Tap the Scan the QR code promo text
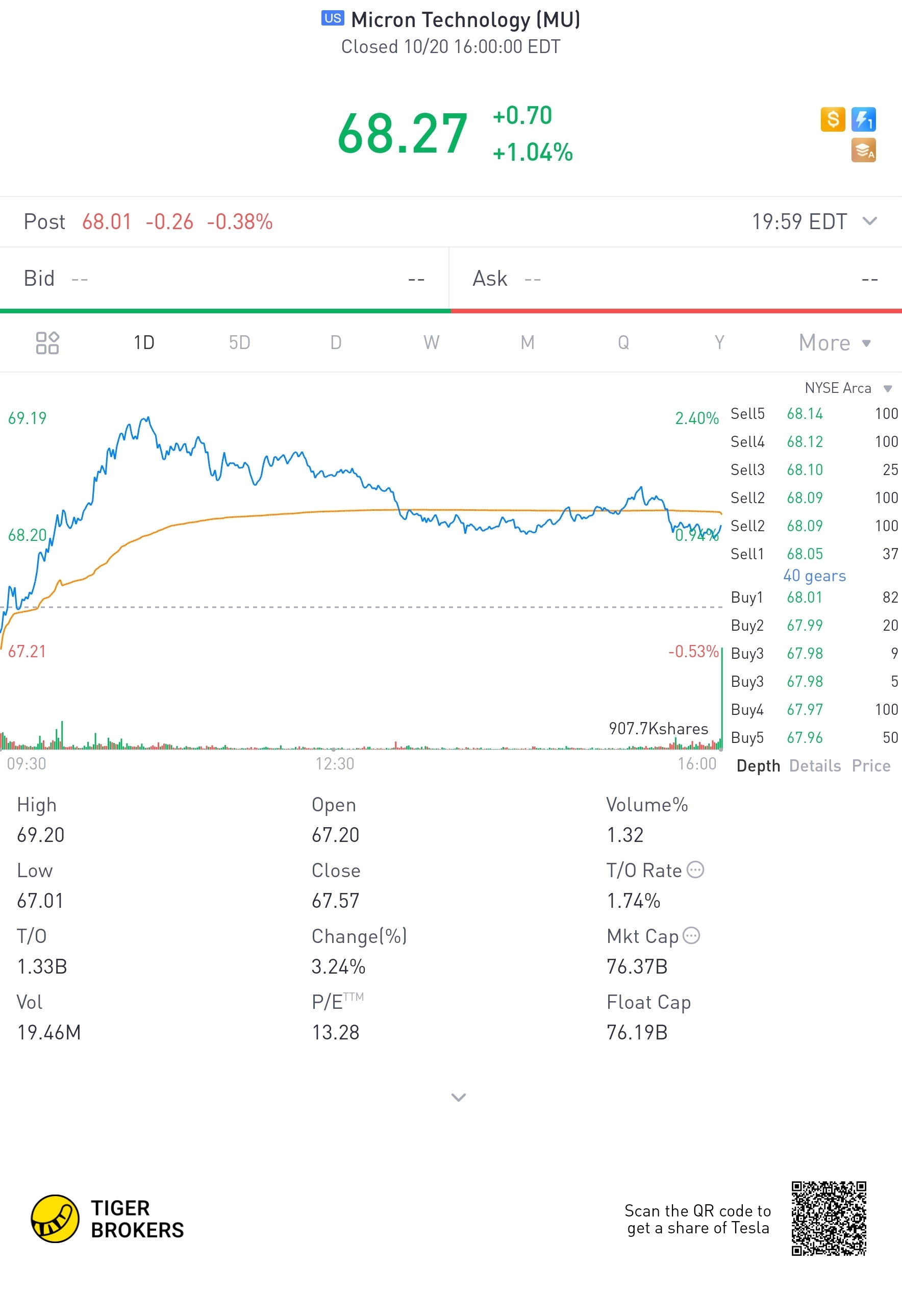This screenshot has width=902, height=1316. (x=697, y=1219)
